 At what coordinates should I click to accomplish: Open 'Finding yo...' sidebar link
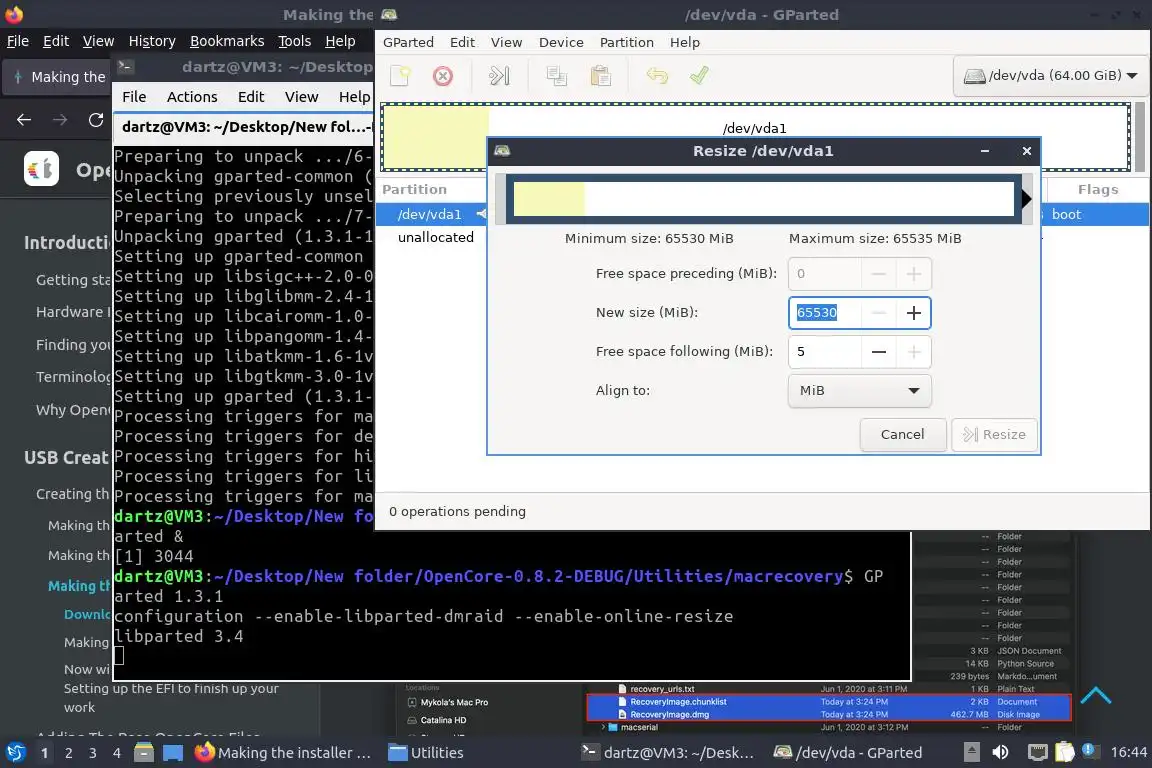click(72, 345)
